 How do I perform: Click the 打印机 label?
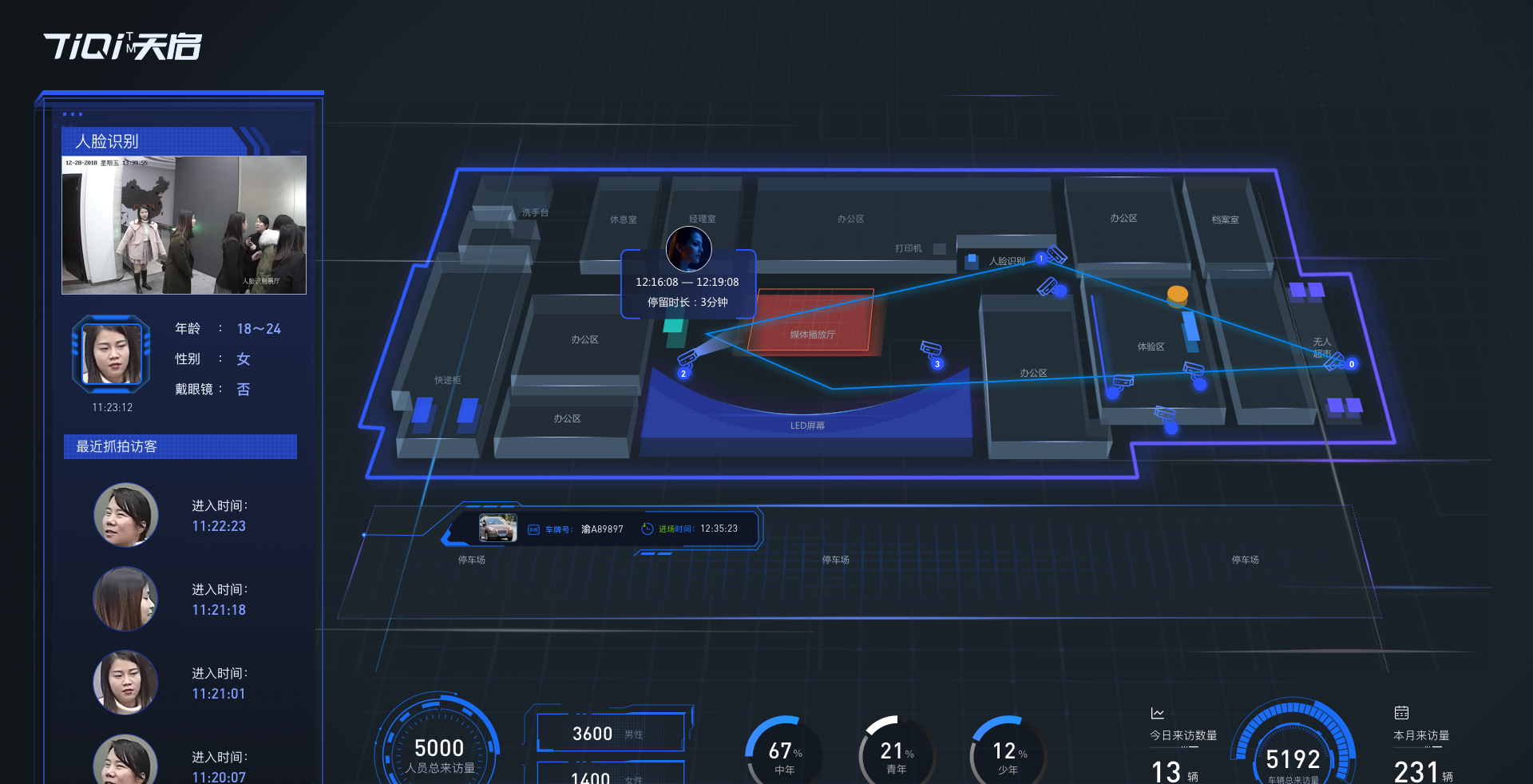click(909, 248)
